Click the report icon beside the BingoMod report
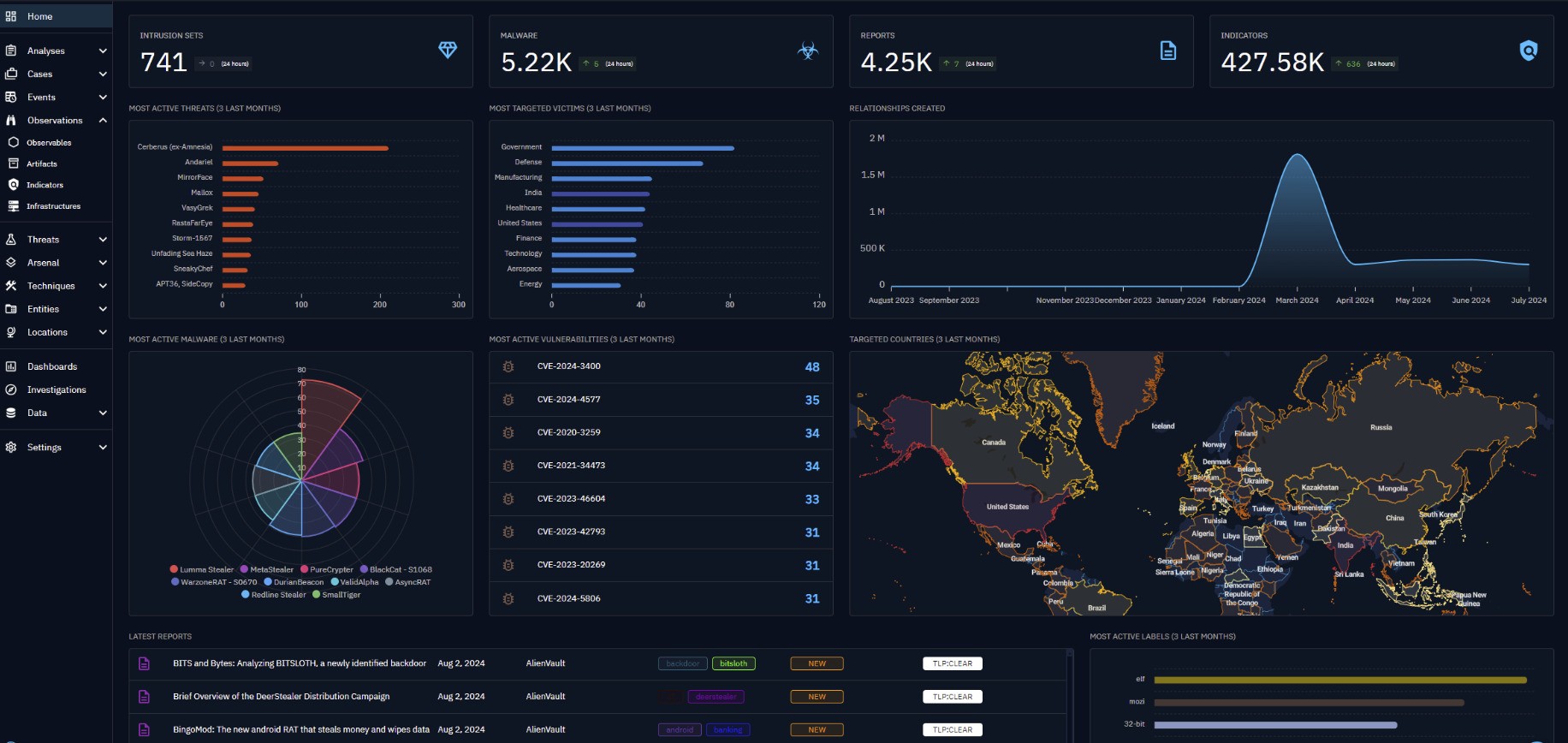This screenshot has height=743, width=1568. (x=144, y=730)
